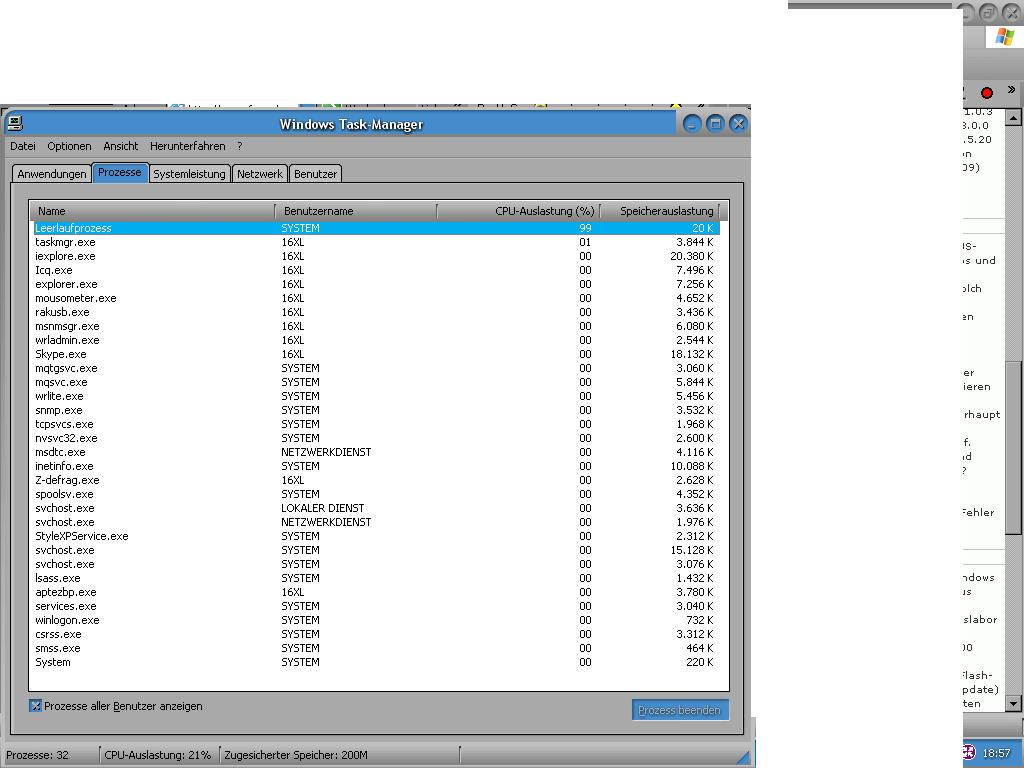
Task: Click the resize grip of Task-Manager
Action: pos(743,756)
